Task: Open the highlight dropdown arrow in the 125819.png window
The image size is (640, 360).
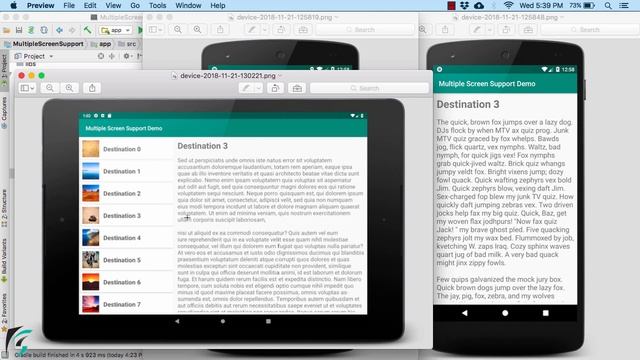Action: click(264, 30)
